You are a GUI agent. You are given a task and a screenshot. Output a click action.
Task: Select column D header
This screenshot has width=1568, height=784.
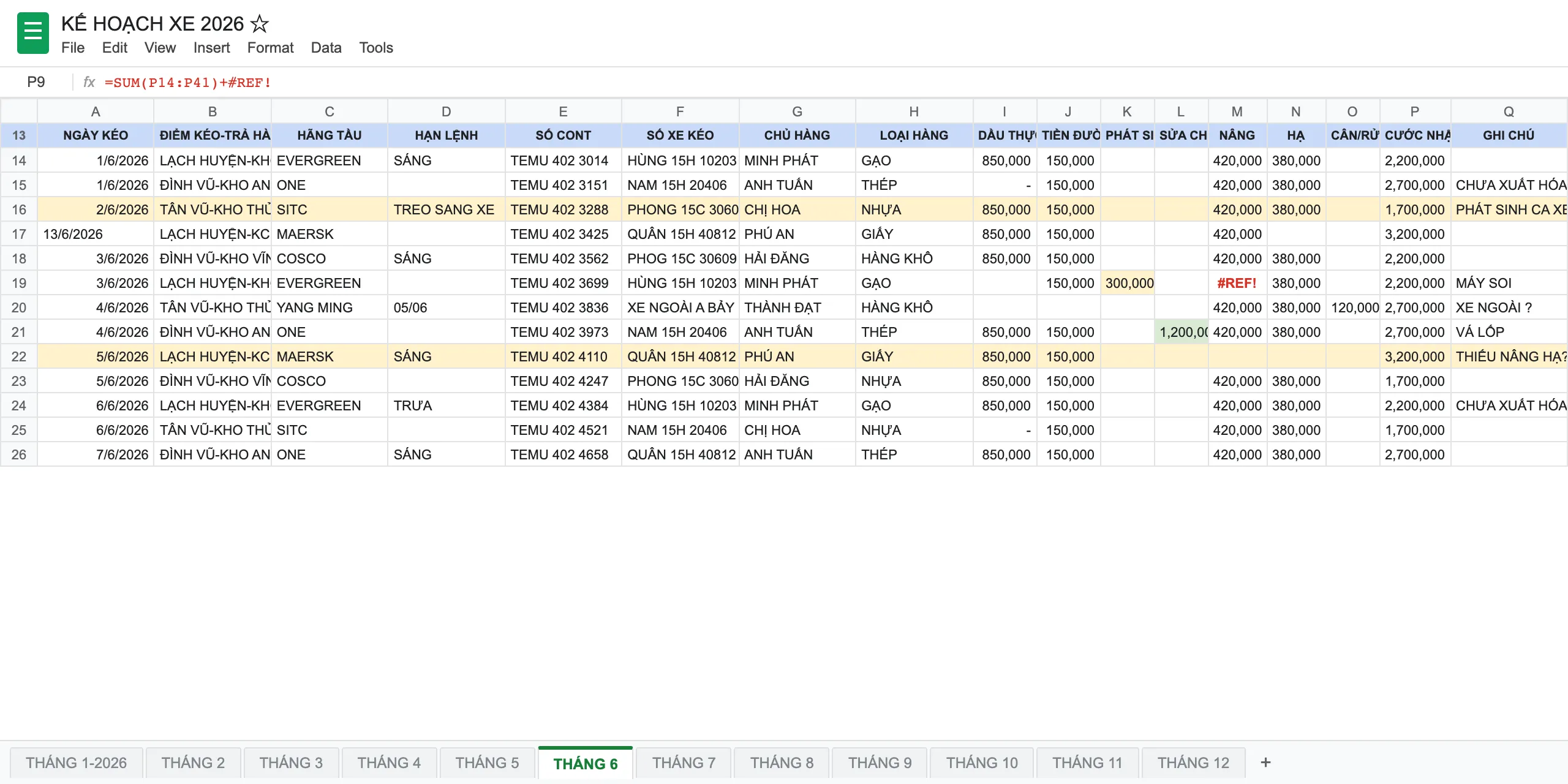[x=447, y=111]
